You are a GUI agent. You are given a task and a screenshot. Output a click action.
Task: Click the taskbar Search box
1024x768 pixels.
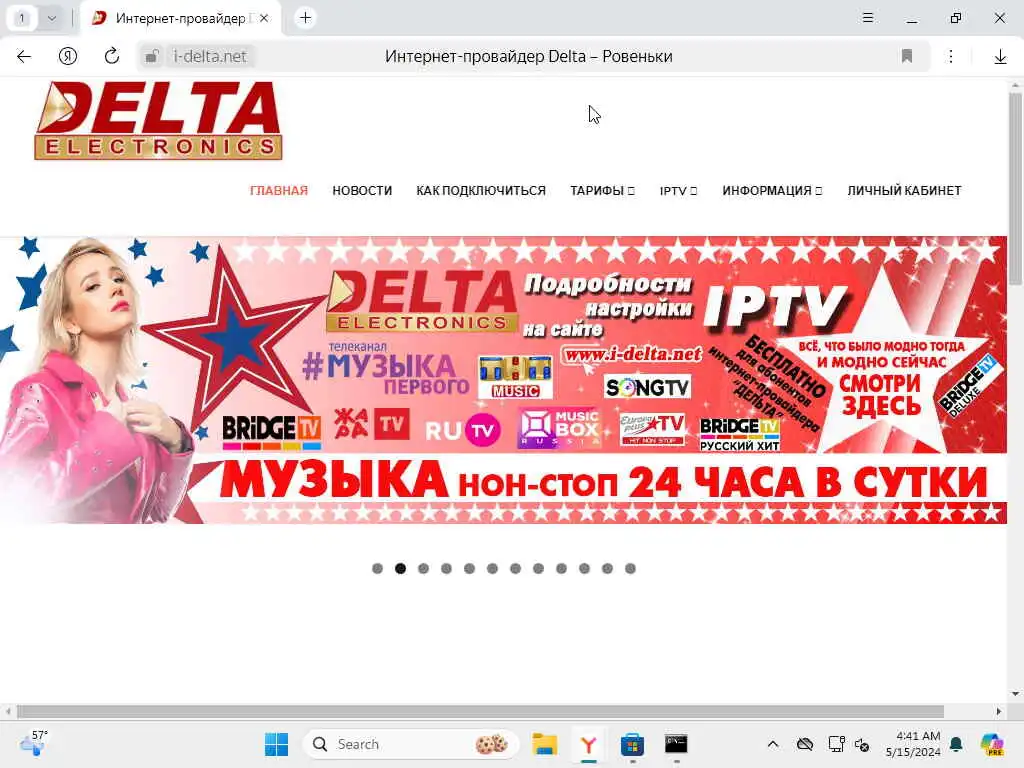click(x=410, y=744)
